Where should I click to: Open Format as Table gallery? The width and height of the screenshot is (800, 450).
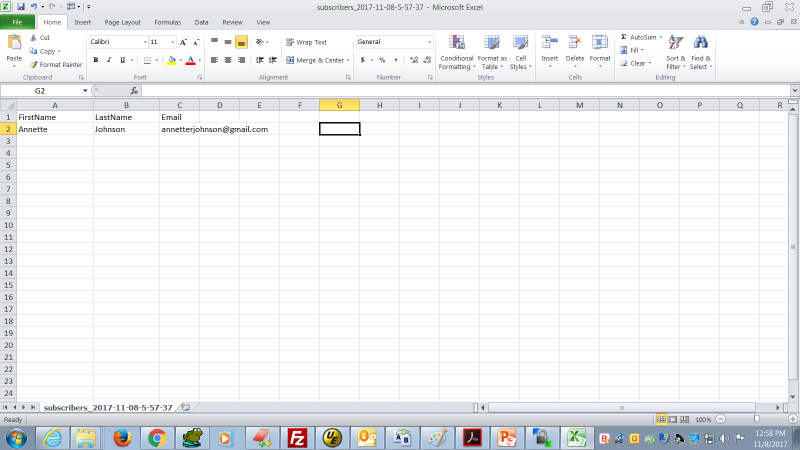[x=492, y=53]
